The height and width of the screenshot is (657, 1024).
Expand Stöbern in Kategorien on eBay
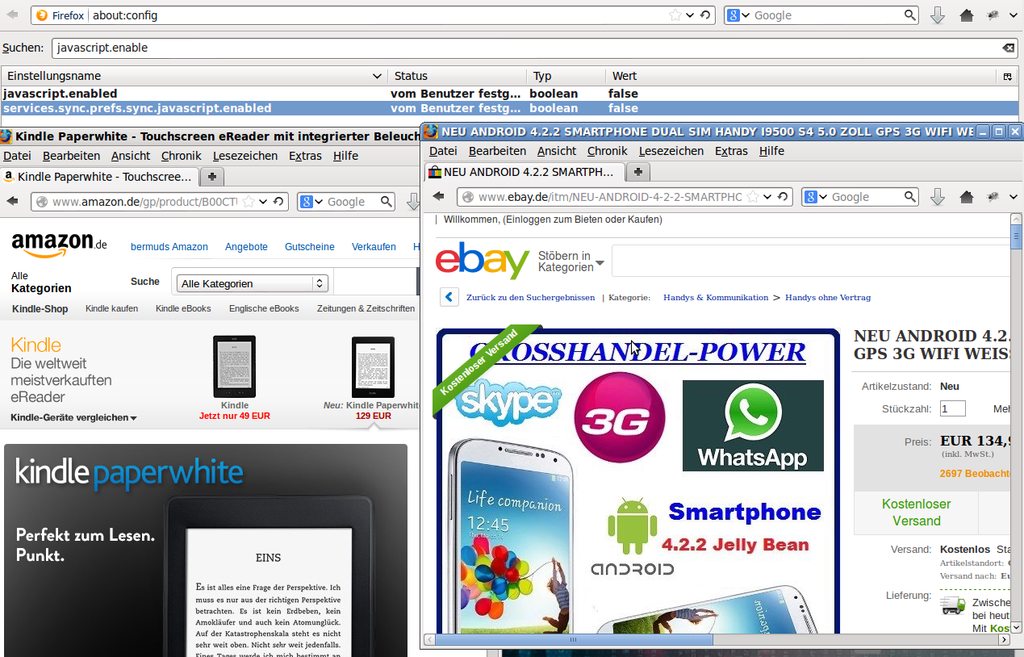(571, 261)
